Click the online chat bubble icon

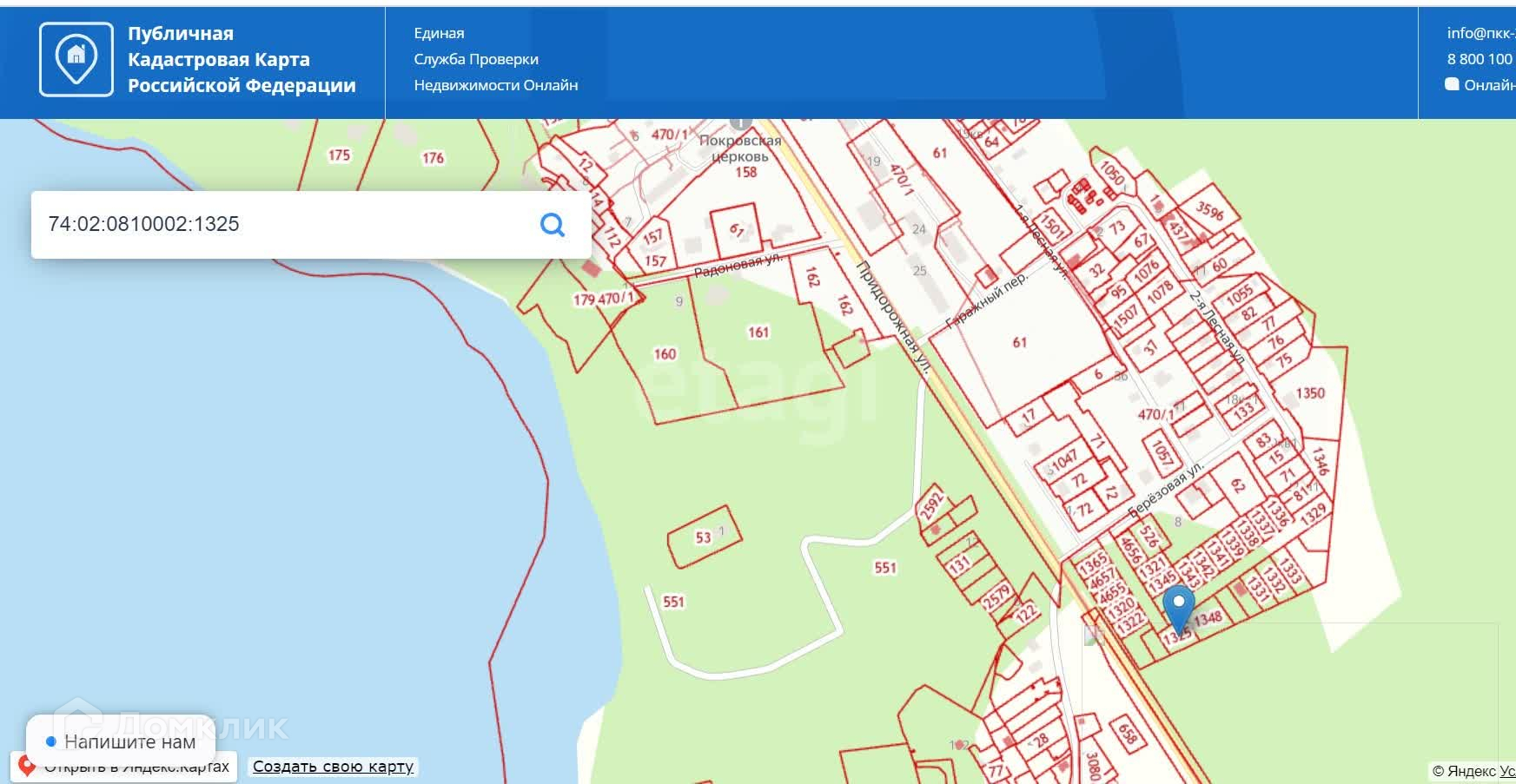point(1452,84)
